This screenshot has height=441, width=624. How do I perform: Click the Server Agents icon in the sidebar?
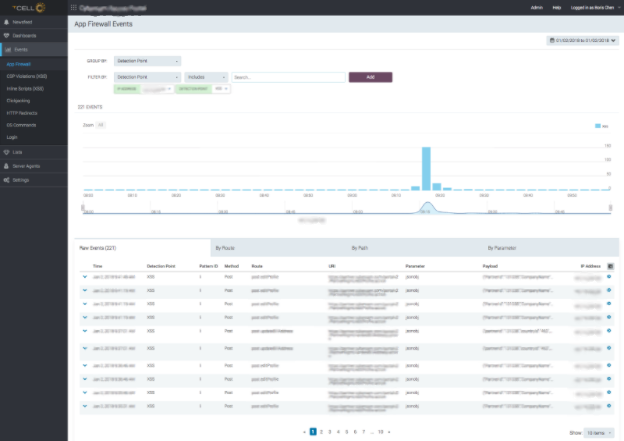pyautogui.click(x=7, y=165)
